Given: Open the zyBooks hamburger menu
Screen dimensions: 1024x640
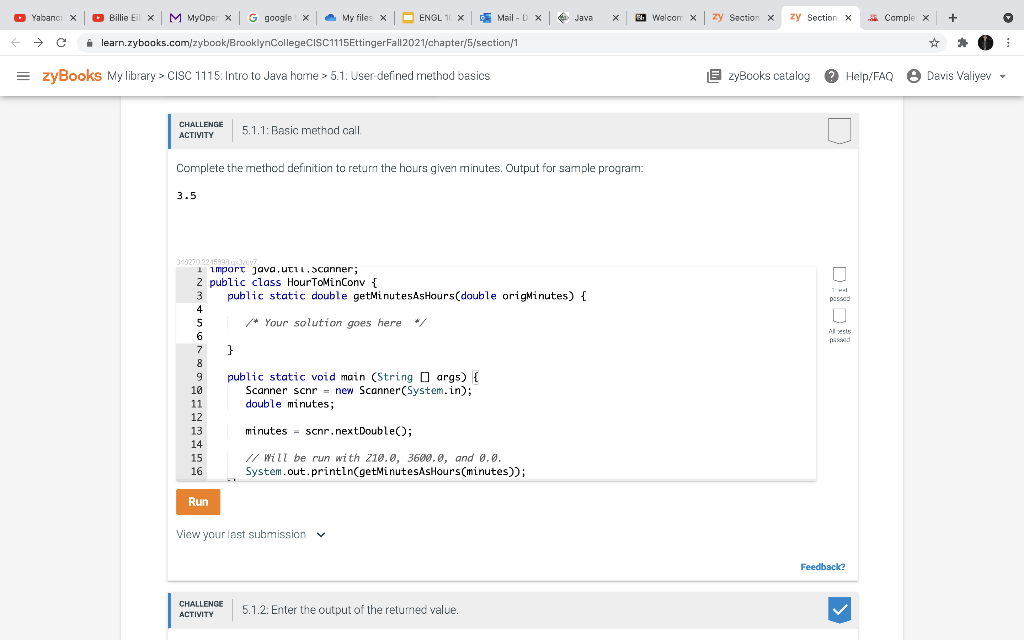Looking at the screenshot, I should [x=23, y=76].
